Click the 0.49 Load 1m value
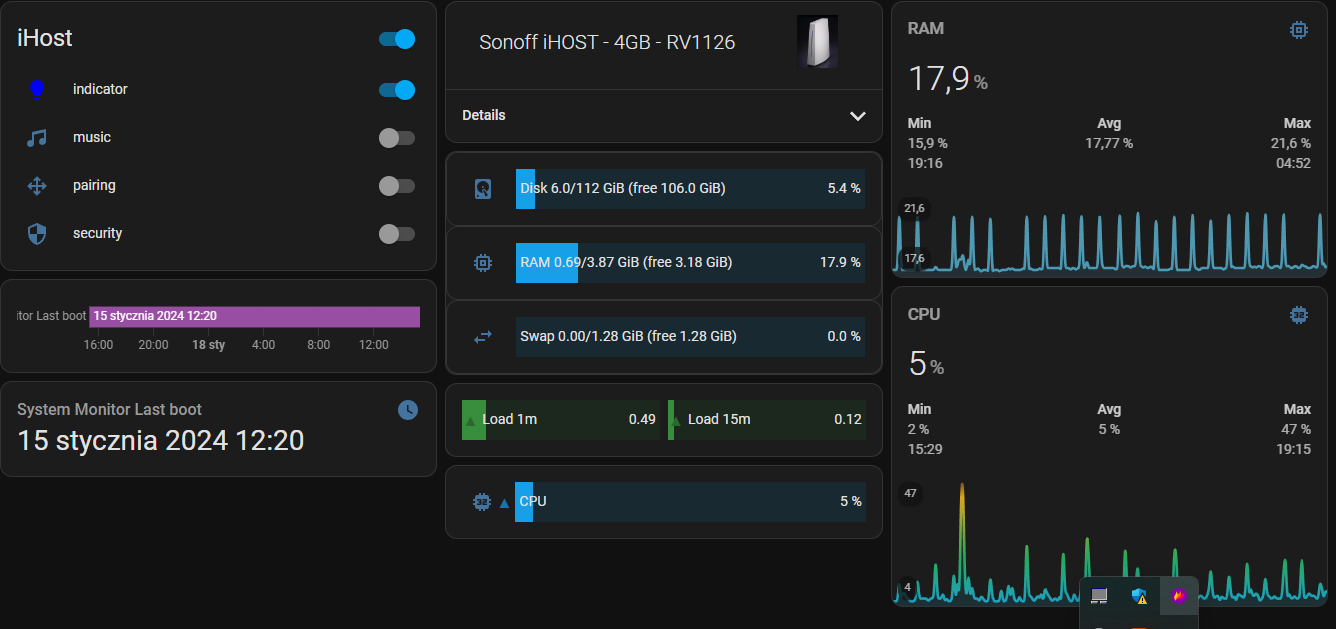The height and width of the screenshot is (629, 1336). pos(642,420)
